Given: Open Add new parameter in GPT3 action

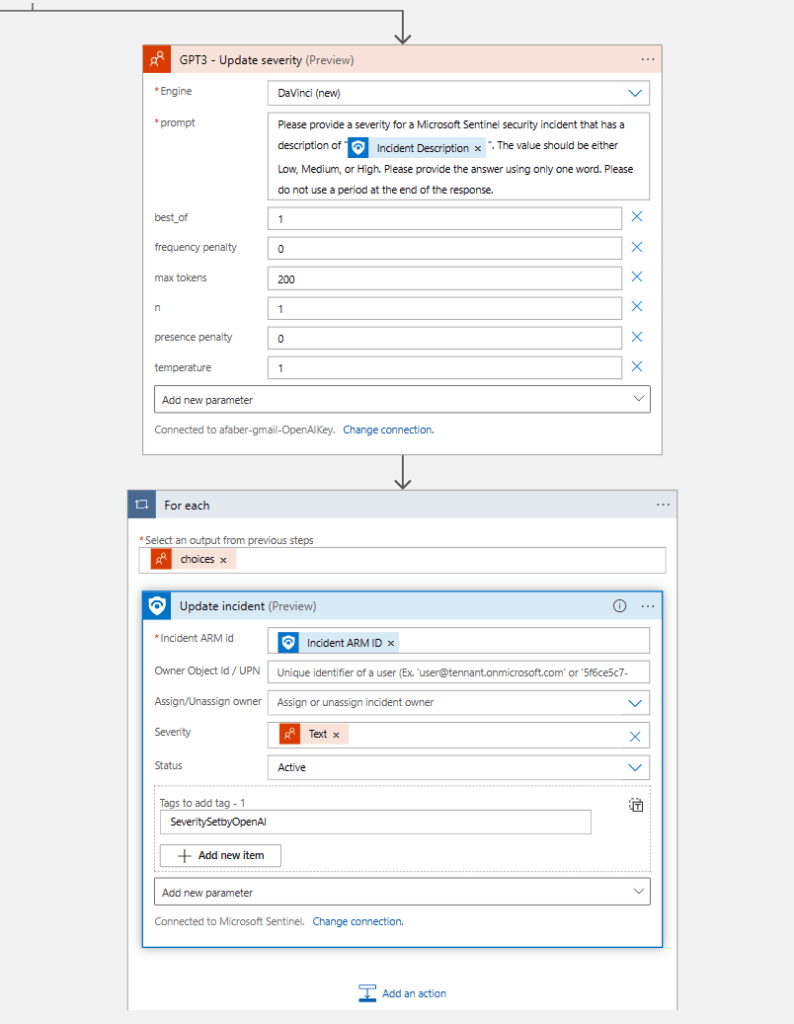Looking at the screenshot, I should [402, 400].
